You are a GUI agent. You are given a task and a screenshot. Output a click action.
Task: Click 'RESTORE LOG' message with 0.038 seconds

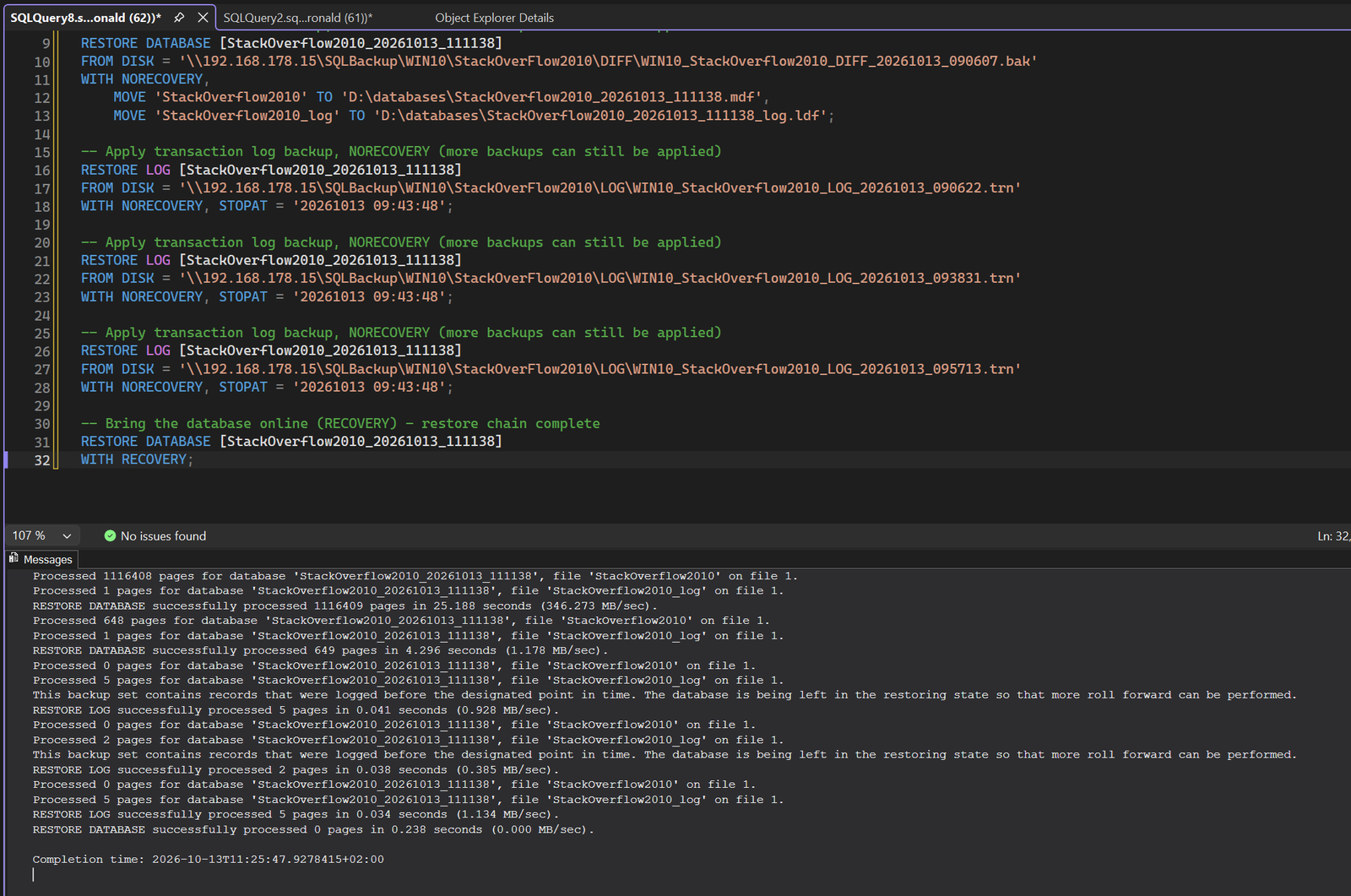click(x=296, y=770)
